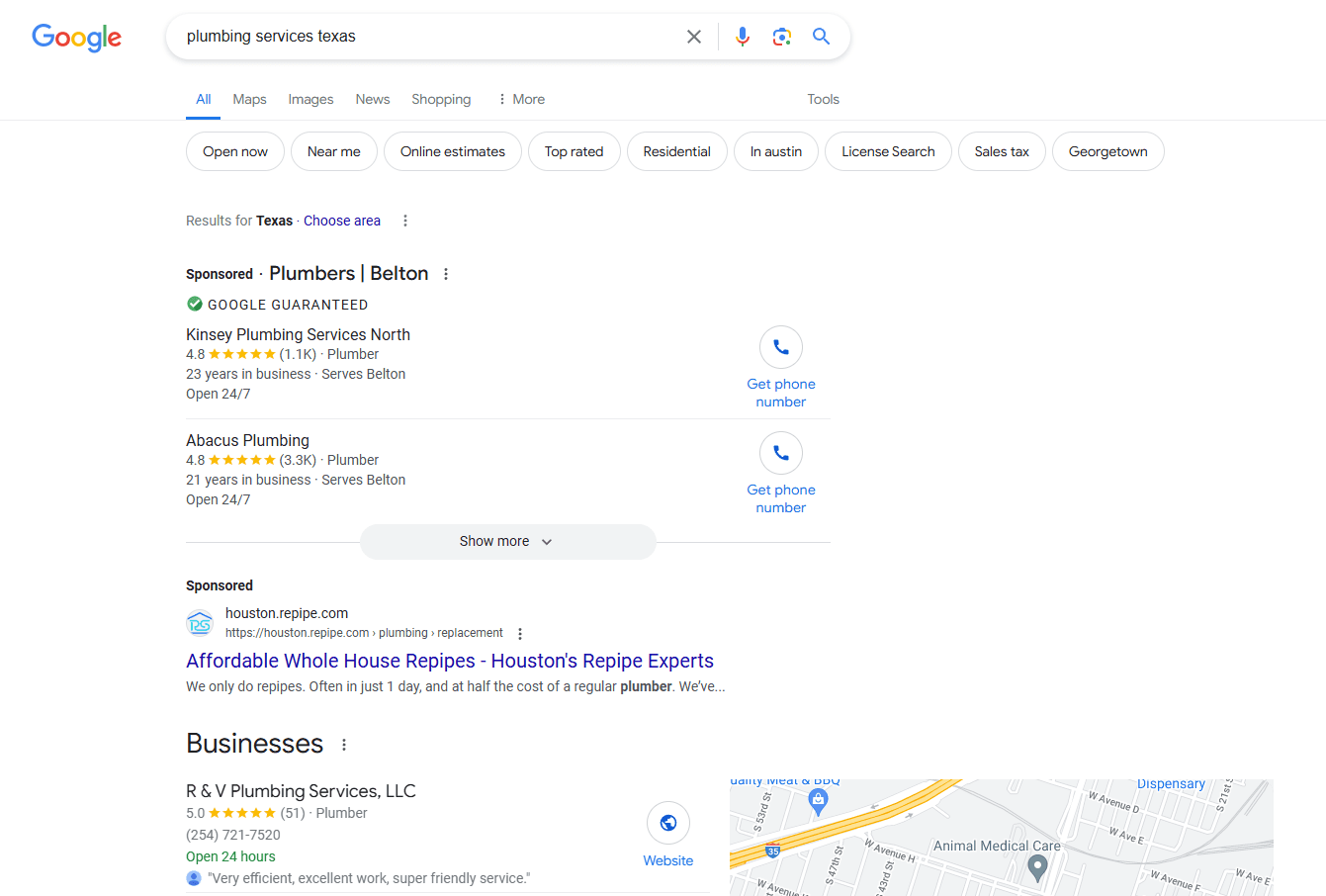The width and height of the screenshot is (1326, 896).
Task: Click the Open 24 hours text
Action: tap(230, 856)
